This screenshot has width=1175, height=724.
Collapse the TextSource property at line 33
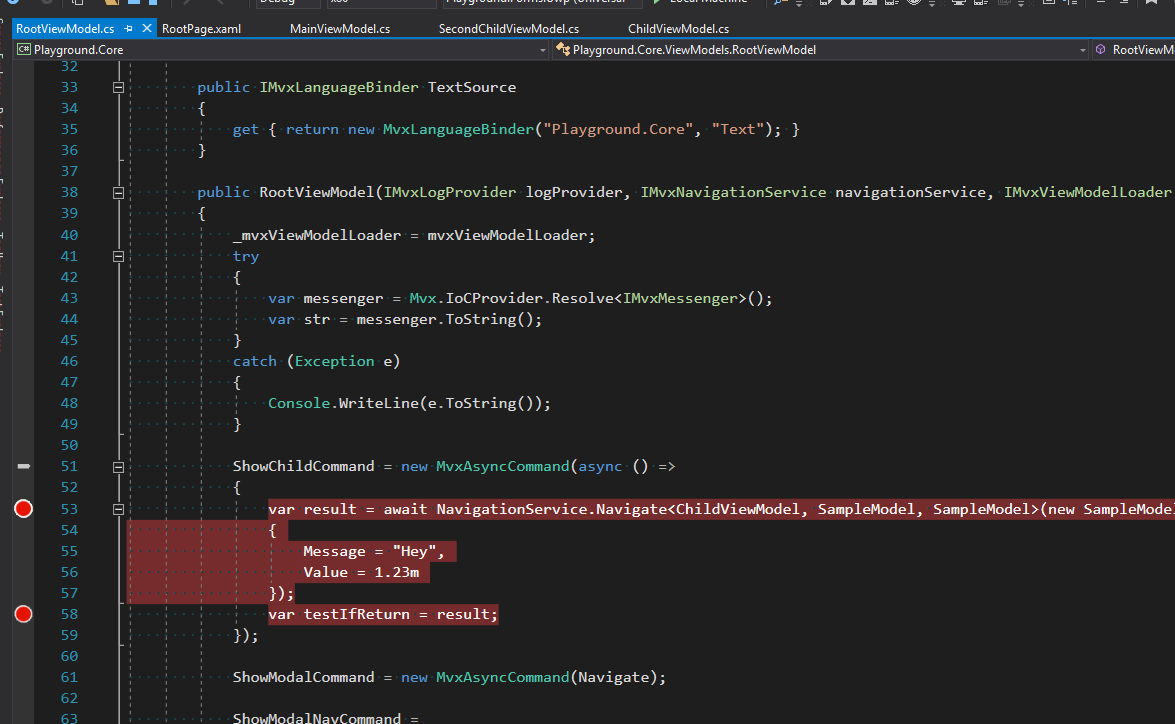pyautogui.click(x=118, y=87)
